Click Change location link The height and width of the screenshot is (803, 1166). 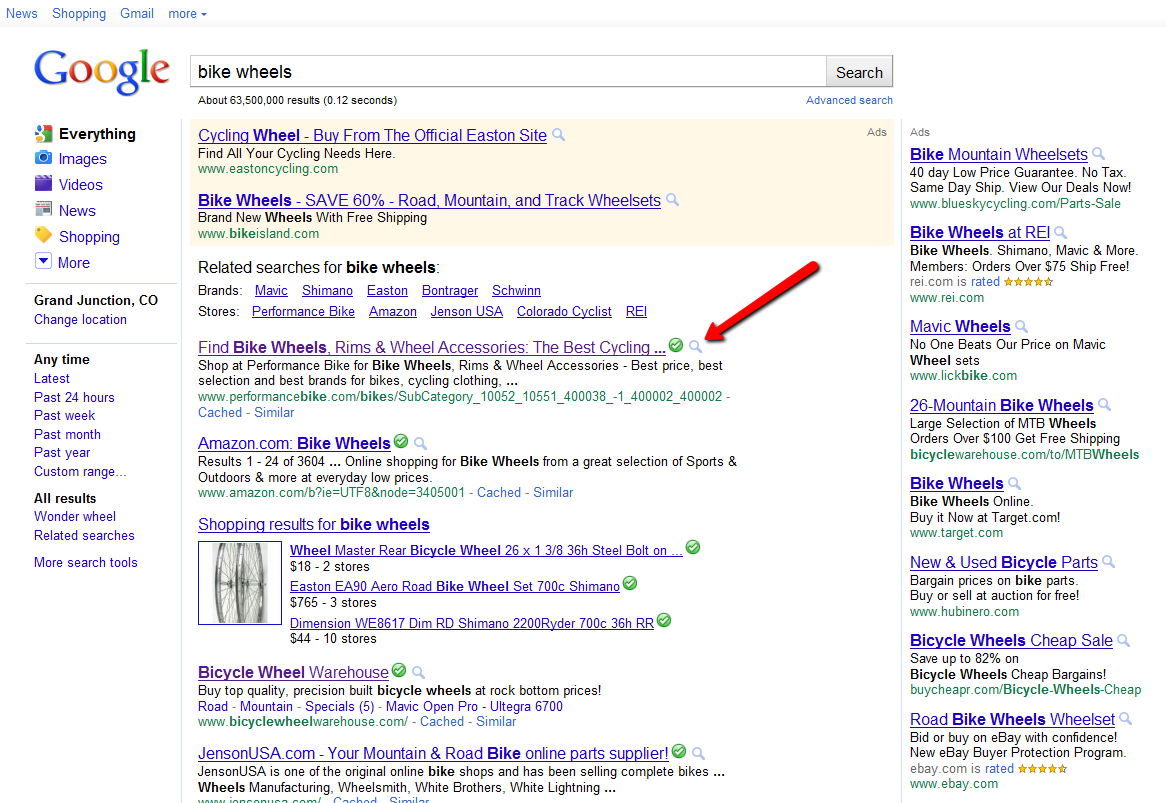pos(80,319)
